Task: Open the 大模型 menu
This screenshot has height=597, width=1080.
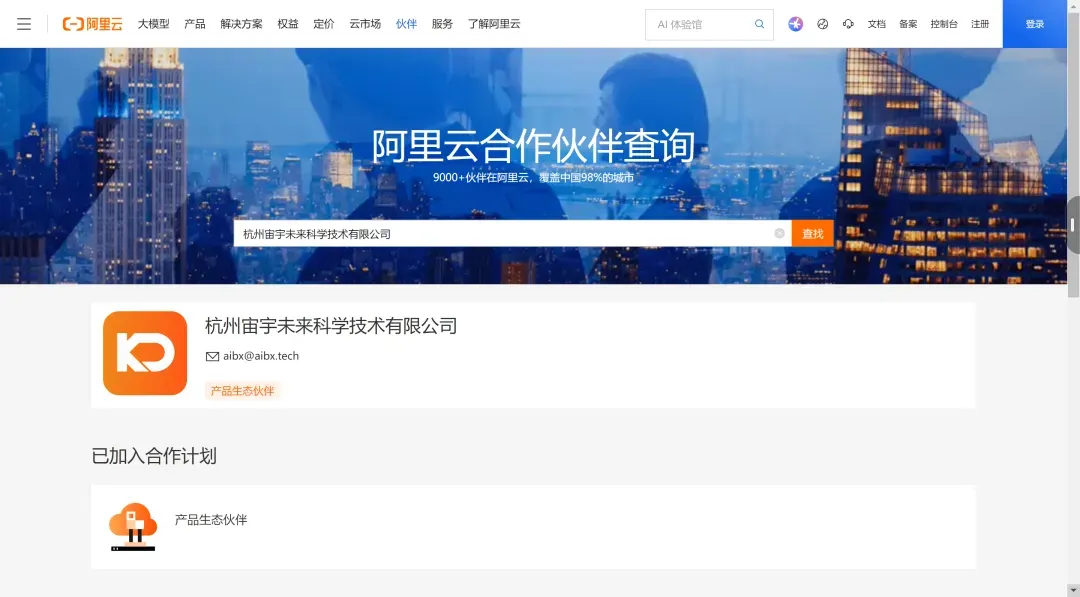Action: (154, 24)
